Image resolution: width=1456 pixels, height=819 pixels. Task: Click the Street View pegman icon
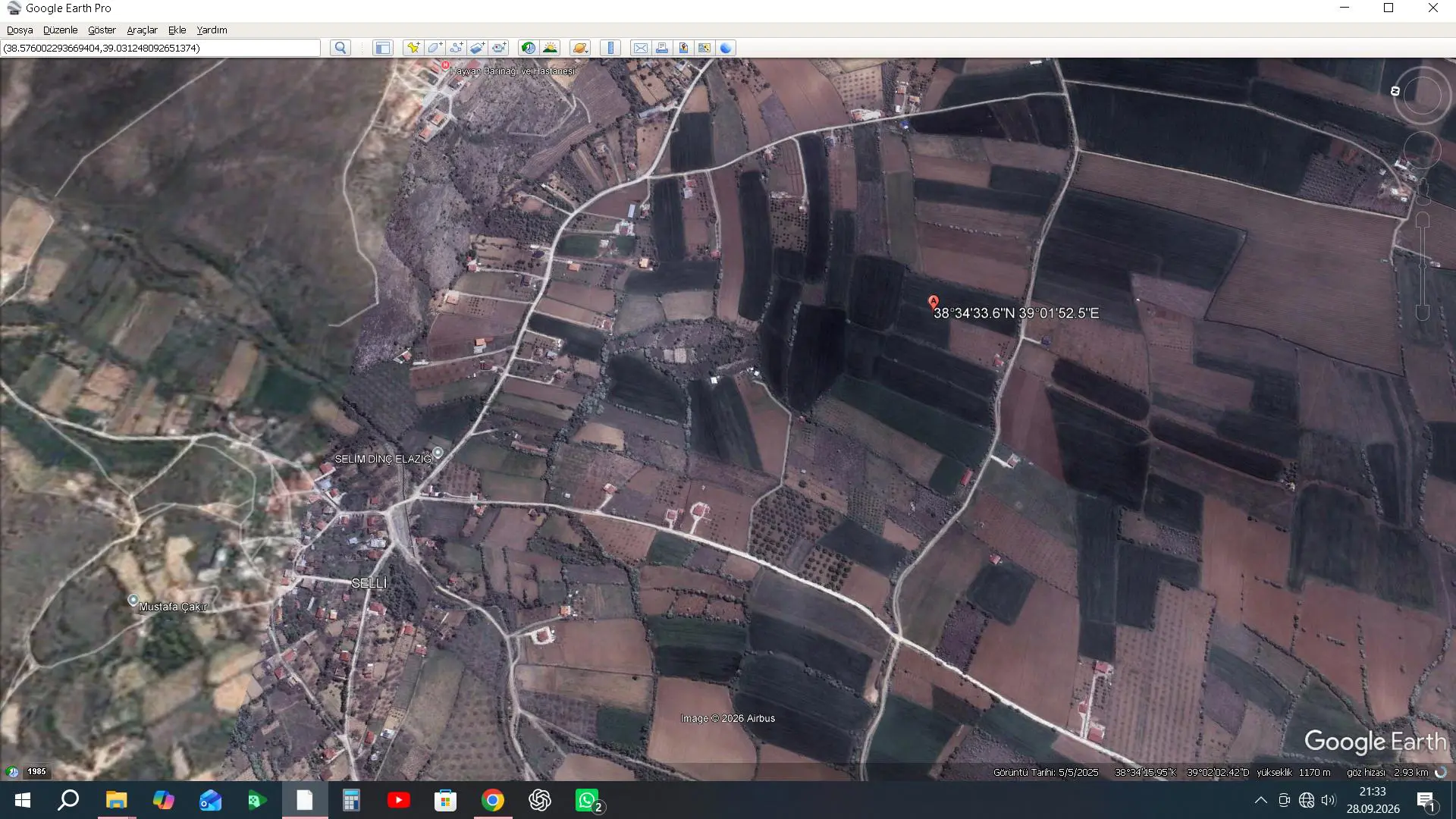[1423, 190]
